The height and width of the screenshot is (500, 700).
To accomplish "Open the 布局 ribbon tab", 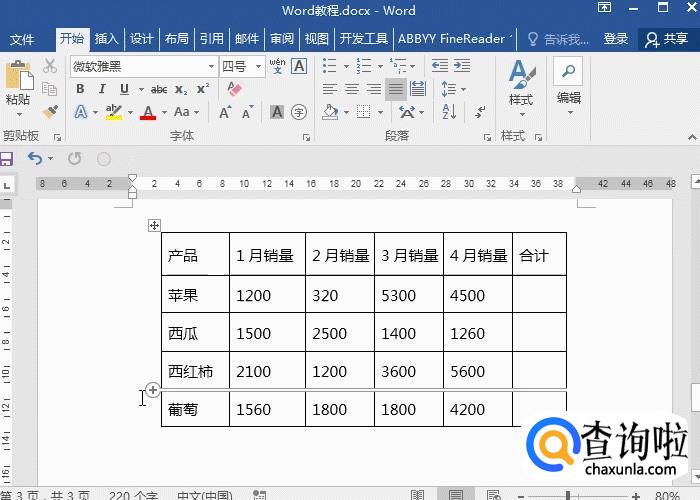I will 176,39.
